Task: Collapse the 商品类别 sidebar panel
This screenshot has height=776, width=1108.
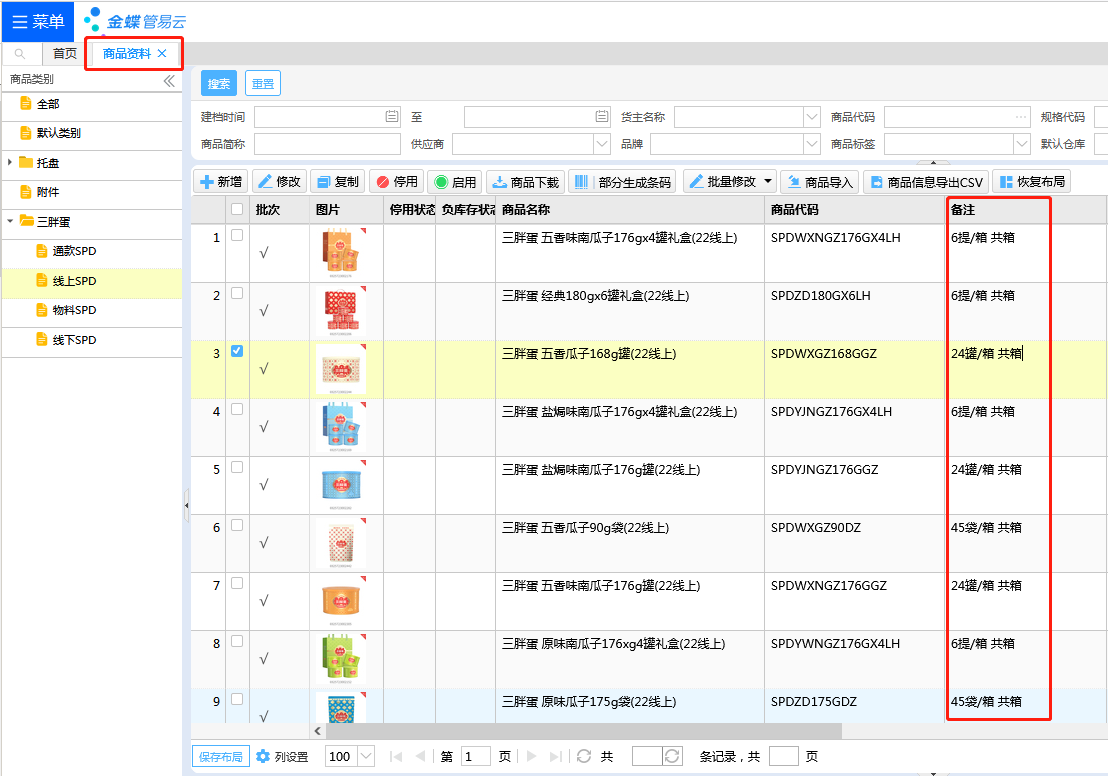Action: (x=169, y=80)
